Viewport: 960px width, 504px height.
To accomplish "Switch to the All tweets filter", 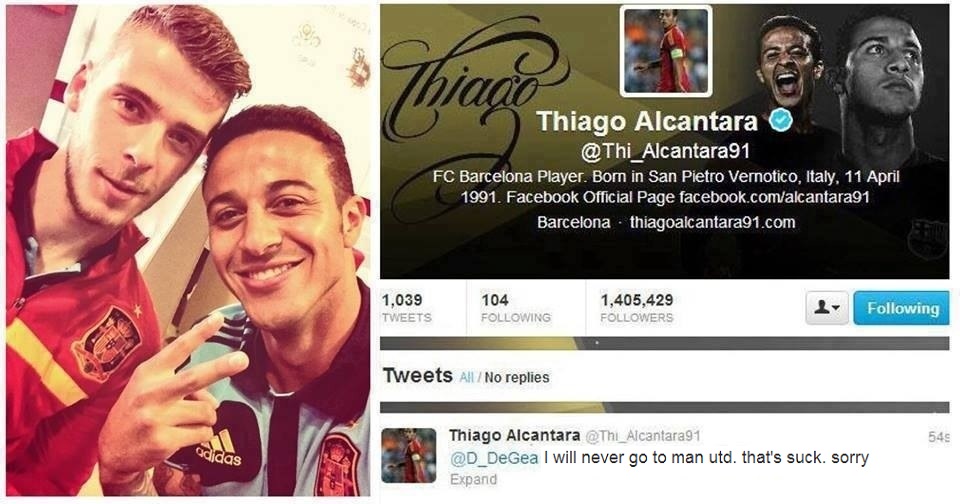I will pyautogui.click(x=467, y=377).
